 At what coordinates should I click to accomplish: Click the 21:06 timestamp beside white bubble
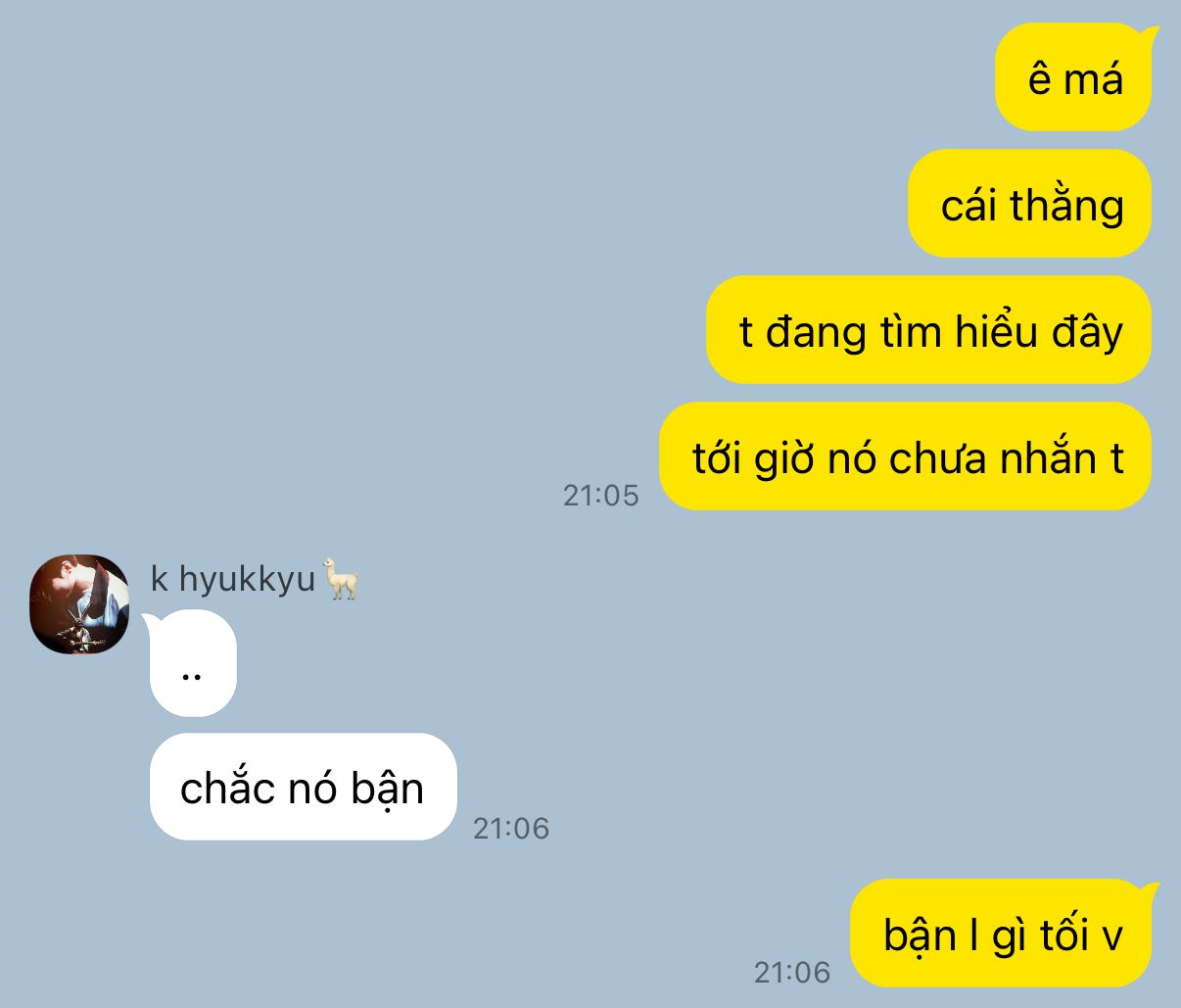511,829
